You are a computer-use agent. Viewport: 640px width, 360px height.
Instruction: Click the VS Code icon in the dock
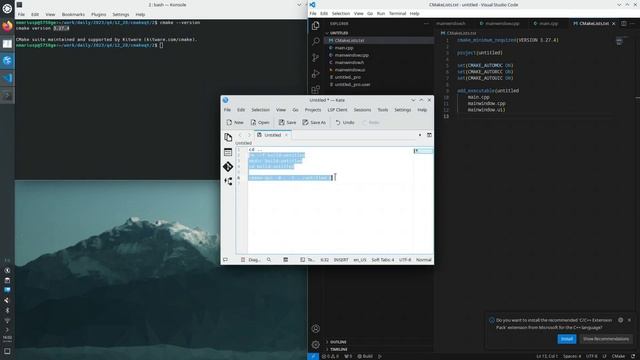pyautogui.click(x=7, y=78)
